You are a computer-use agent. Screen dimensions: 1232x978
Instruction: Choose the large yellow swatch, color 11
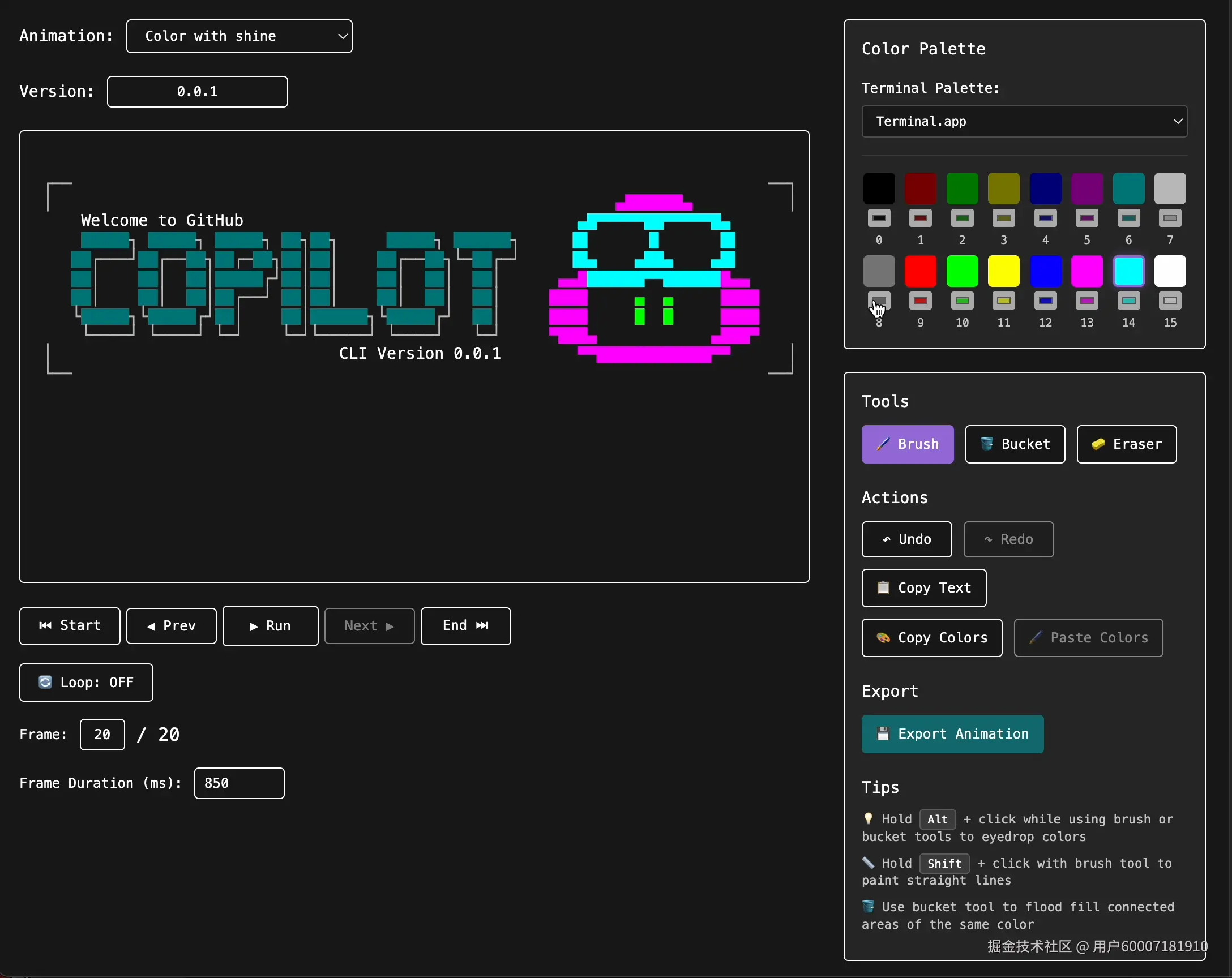1003,271
